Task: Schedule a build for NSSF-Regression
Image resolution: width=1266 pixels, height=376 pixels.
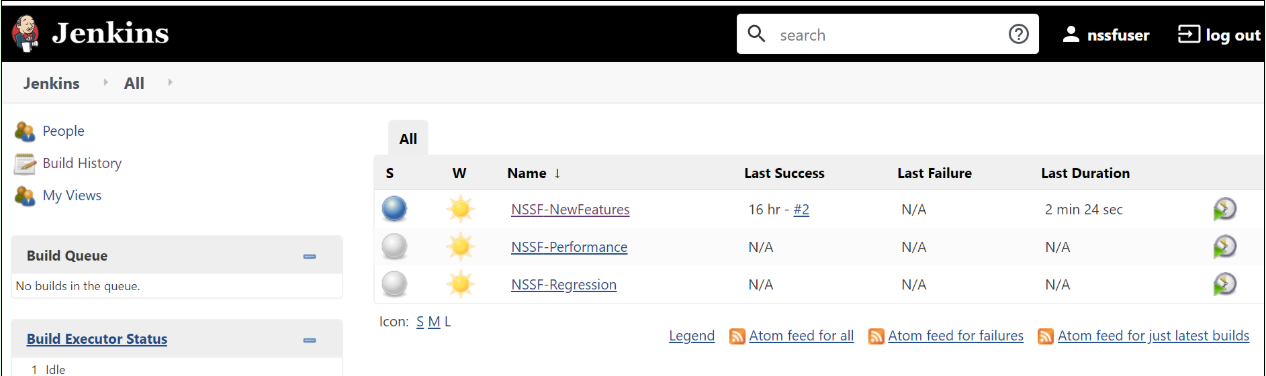Action: 1225,284
